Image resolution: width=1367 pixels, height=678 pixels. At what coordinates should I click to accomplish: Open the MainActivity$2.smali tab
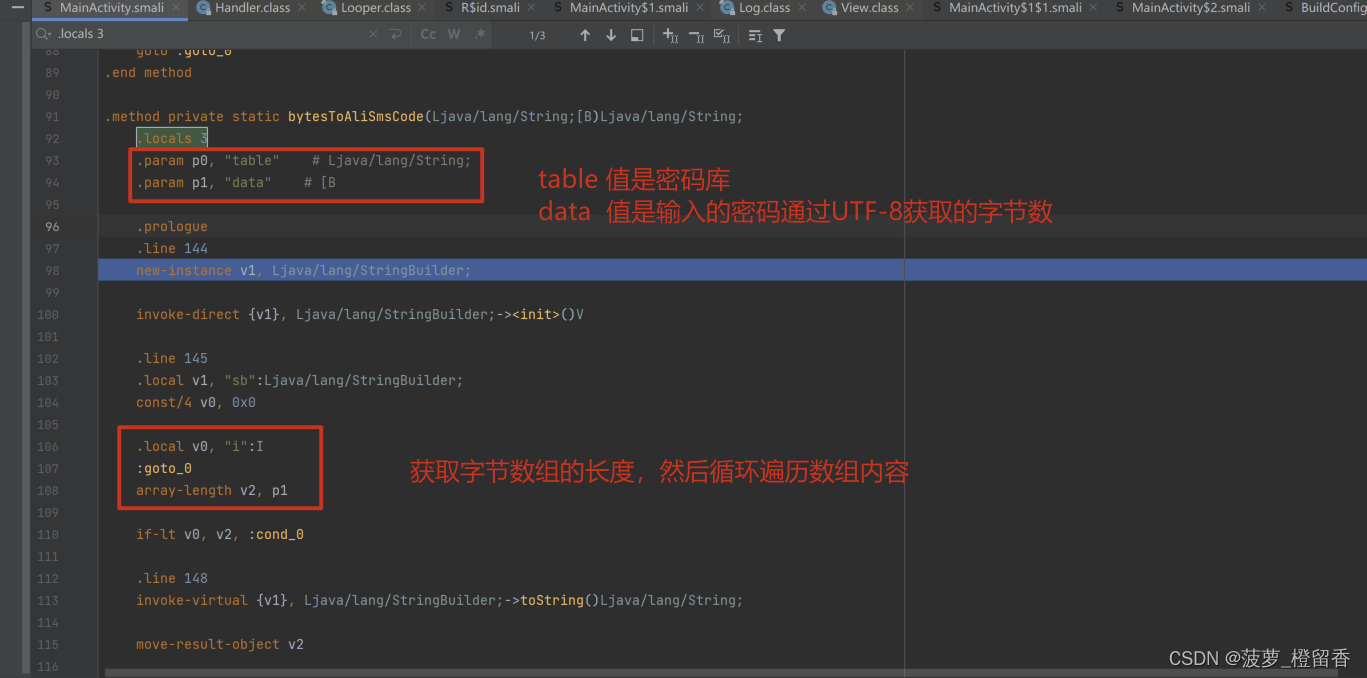1190,8
